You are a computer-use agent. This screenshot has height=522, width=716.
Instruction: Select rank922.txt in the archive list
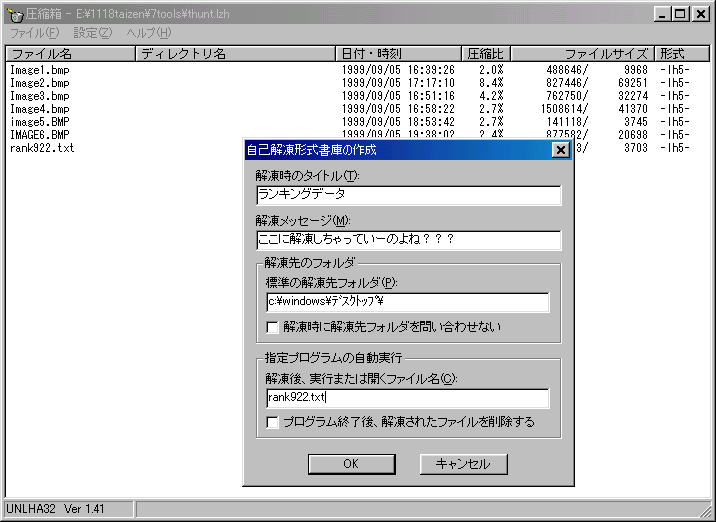click(42, 148)
